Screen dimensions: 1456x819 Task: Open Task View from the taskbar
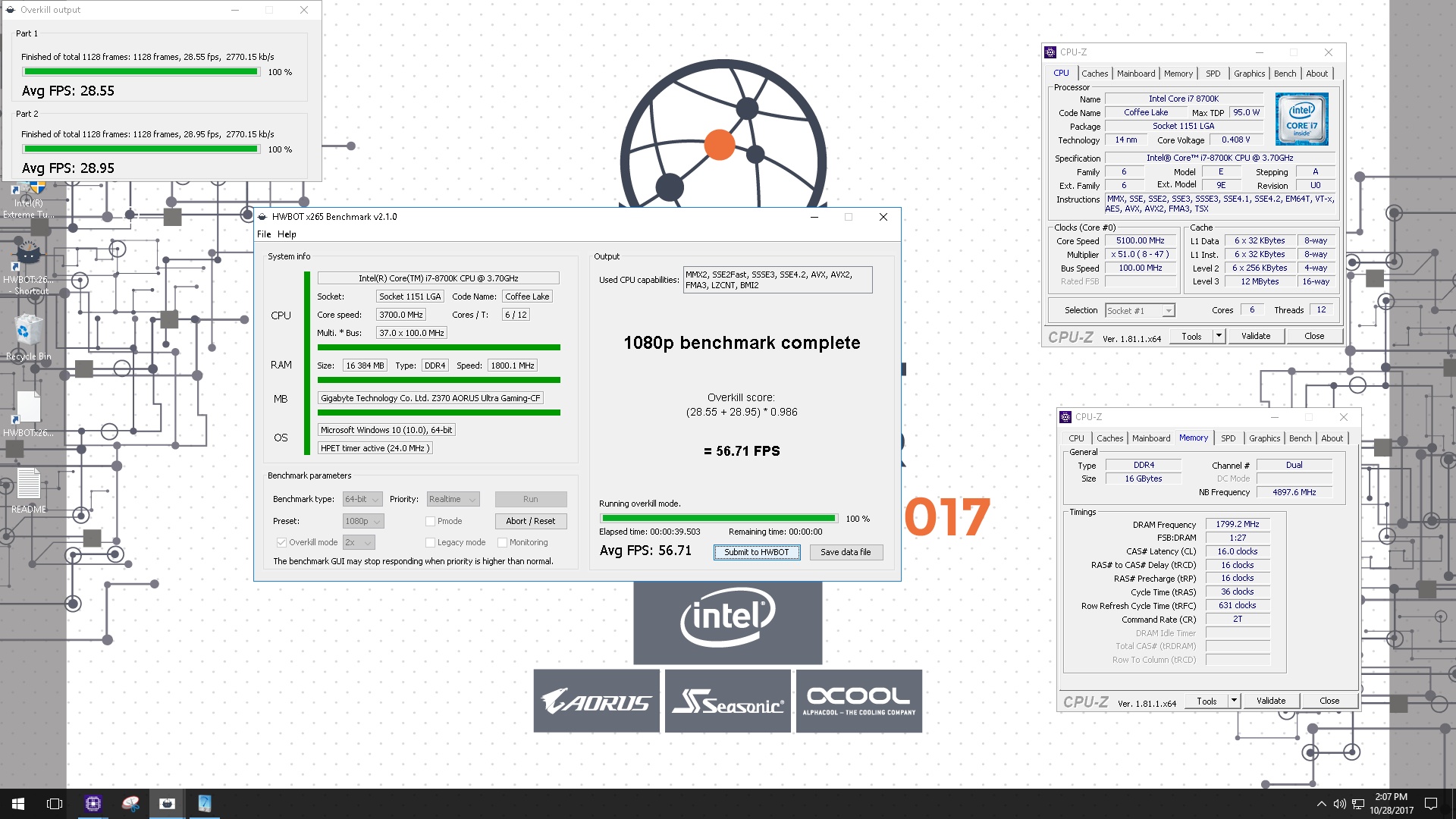[x=55, y=804]
